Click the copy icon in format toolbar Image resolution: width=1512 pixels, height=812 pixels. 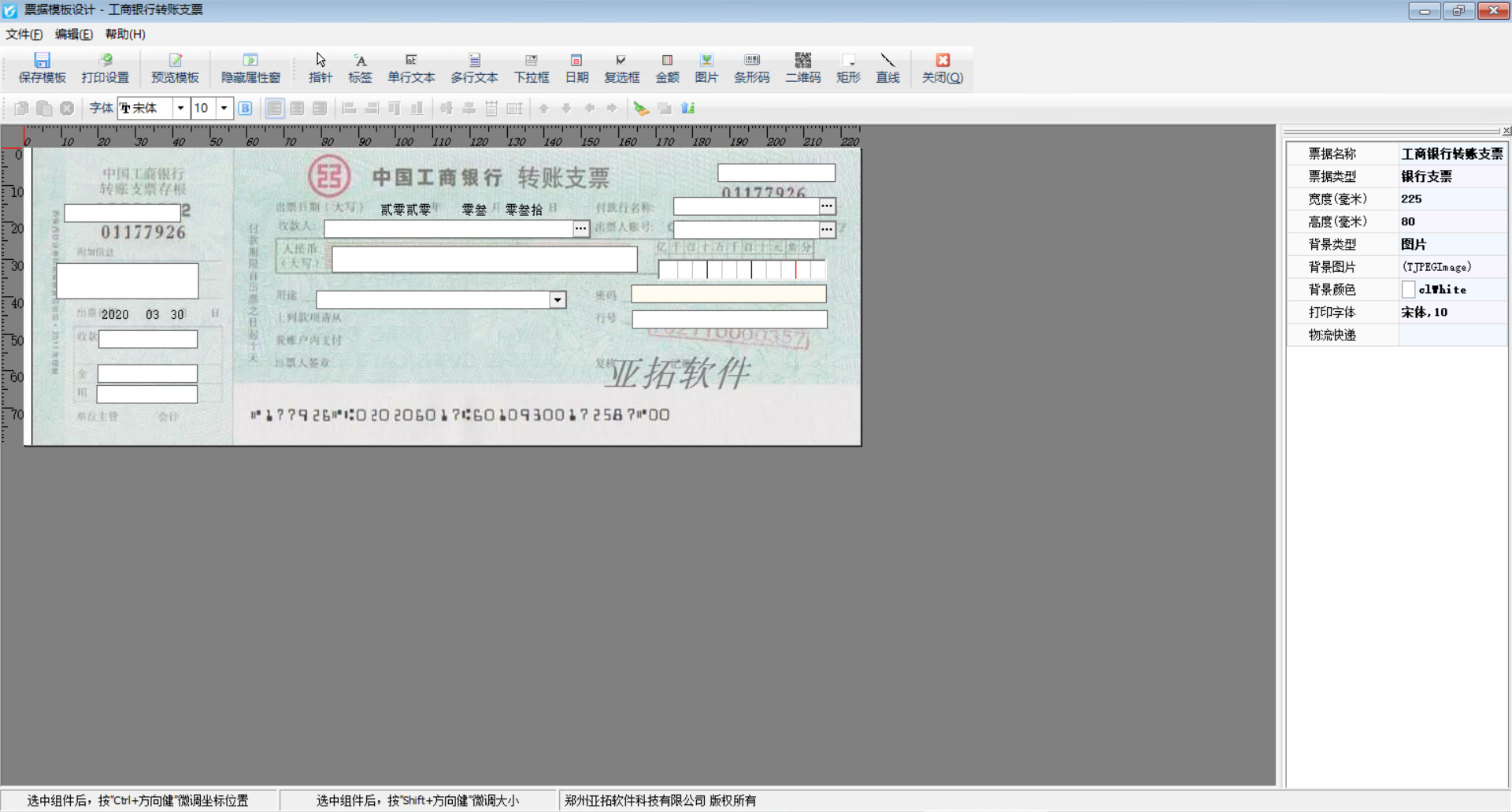[21, 108]
